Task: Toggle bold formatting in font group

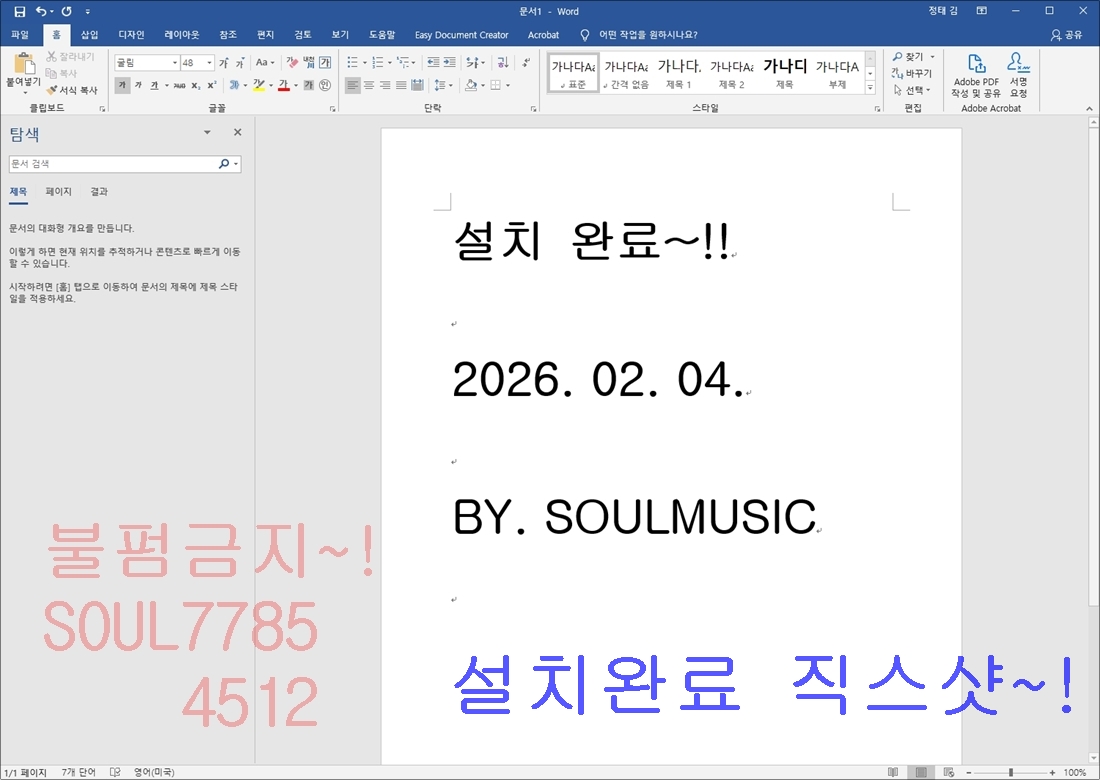Action: click(122, 86)
